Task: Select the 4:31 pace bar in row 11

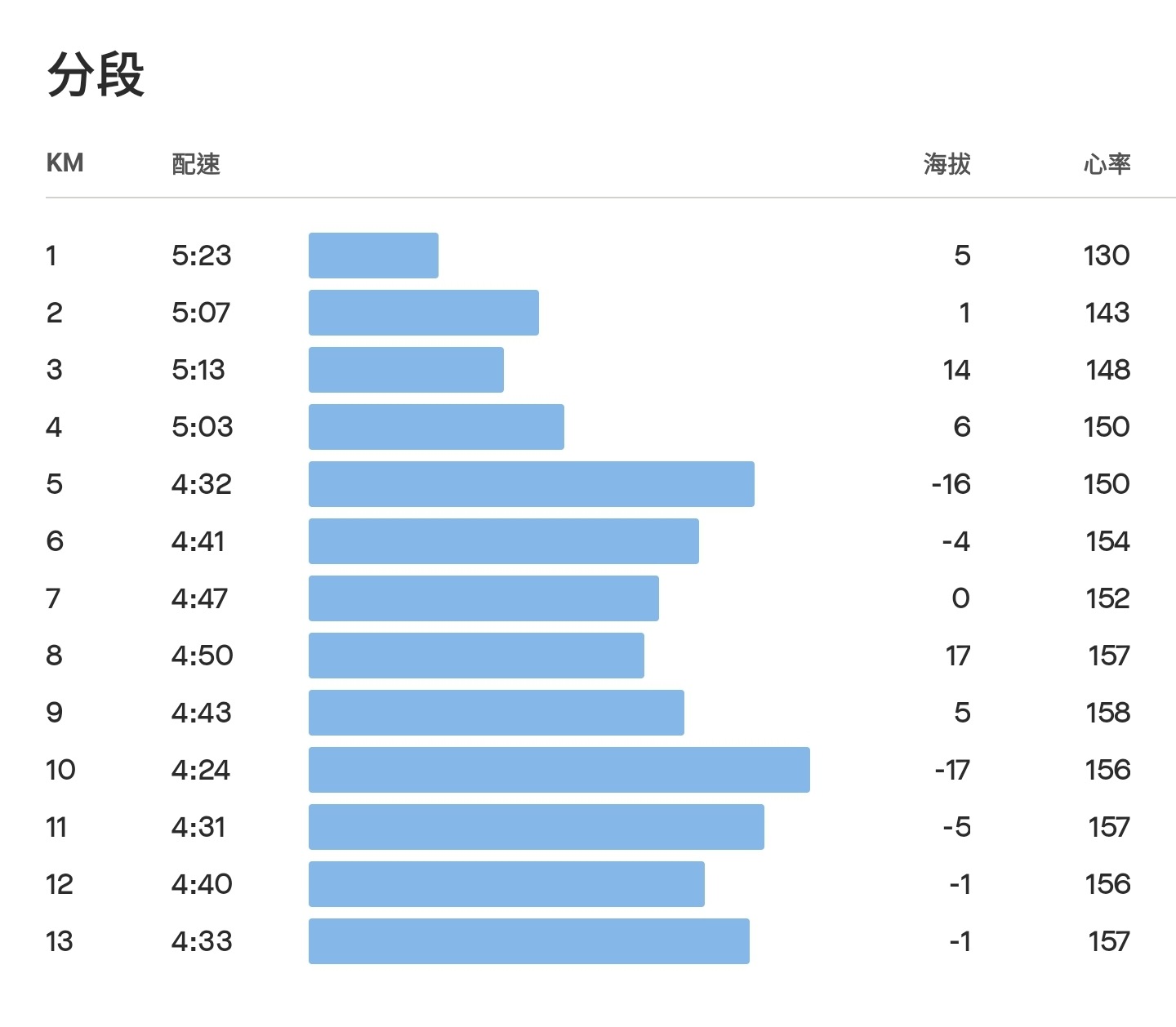Action: pyautogui.click(x=537, y=827)
